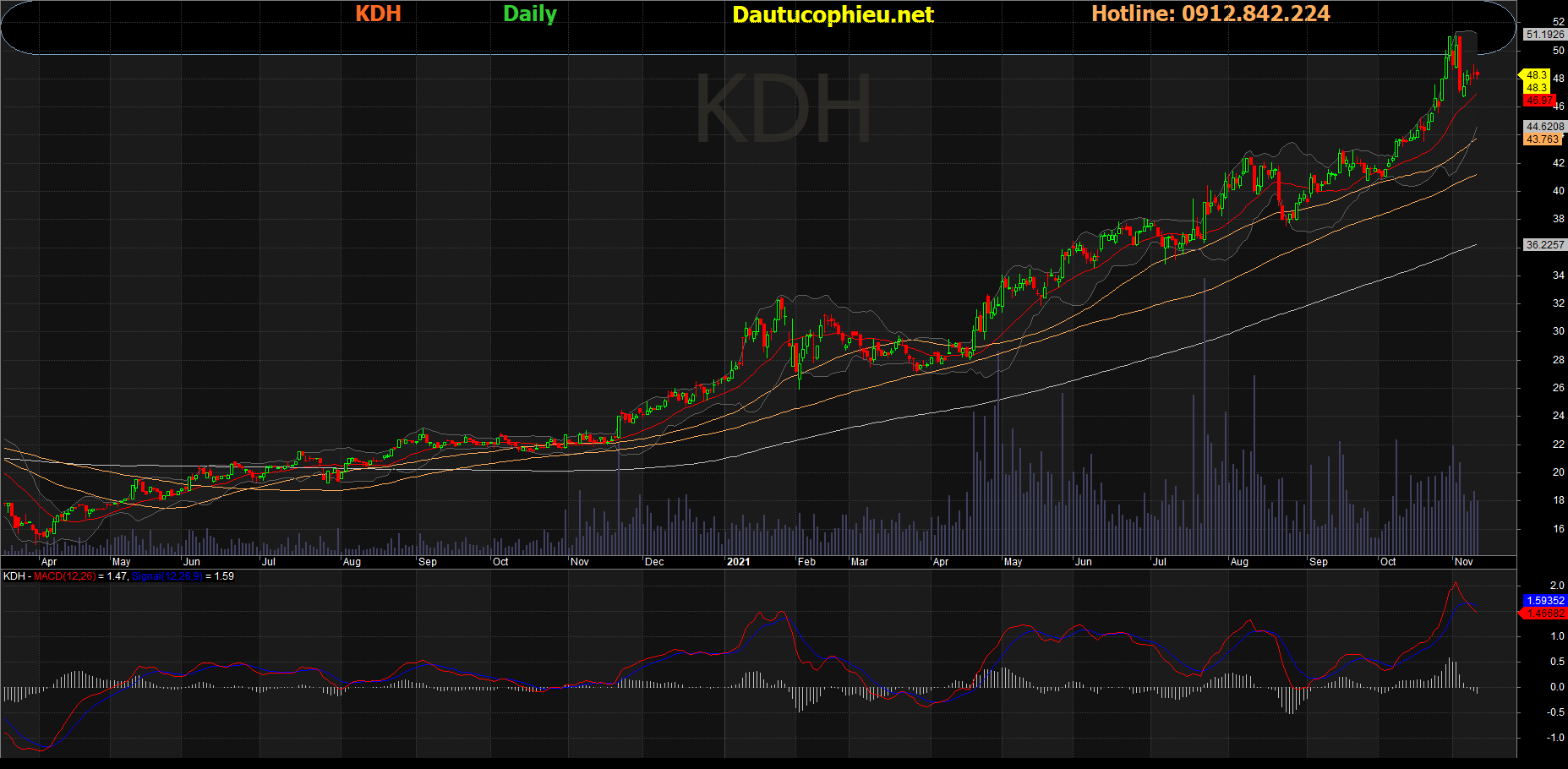Select the 44.6208 gray price tag
1568x769 pixels.
(x=1544, y=127)
